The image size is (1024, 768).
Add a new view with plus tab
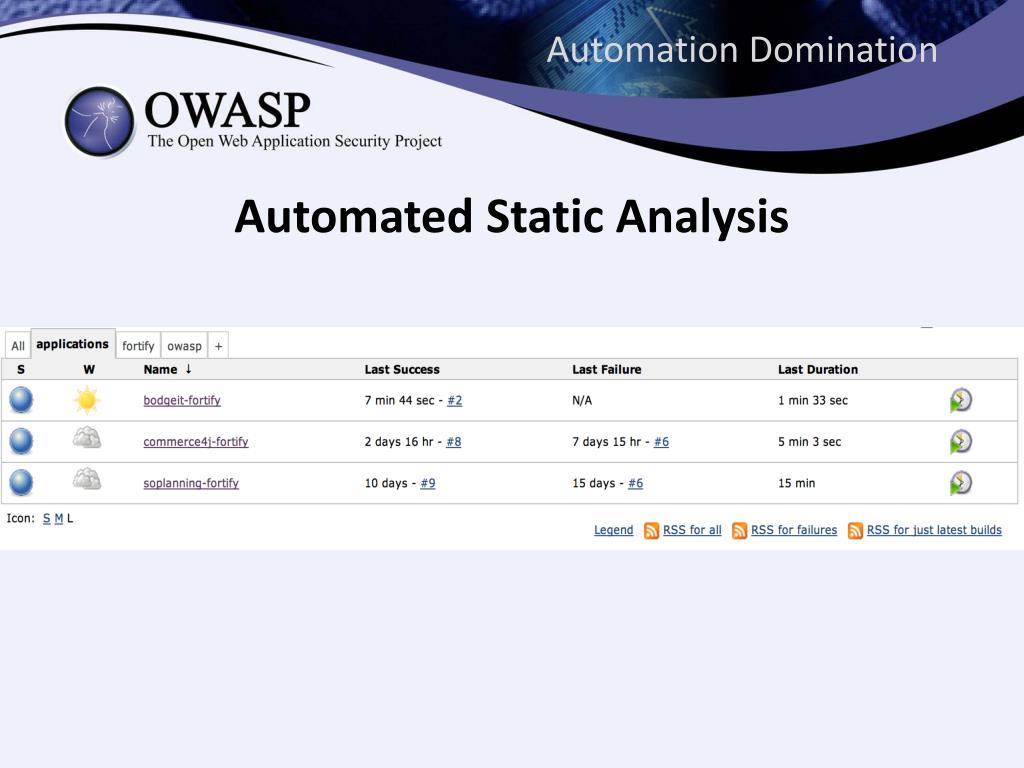(218, 346)
